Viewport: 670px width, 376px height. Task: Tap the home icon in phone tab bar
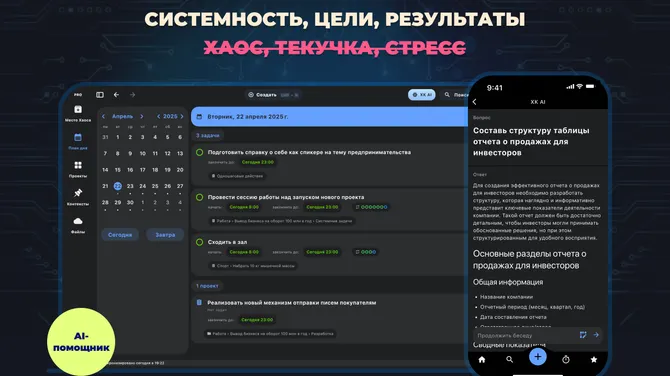pyautogui.click(x=482, y=360)
